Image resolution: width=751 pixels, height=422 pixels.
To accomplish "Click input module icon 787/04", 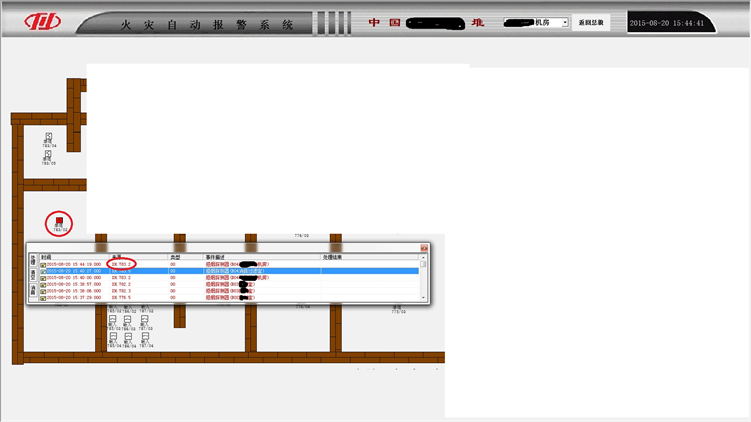I will (145, 337).
